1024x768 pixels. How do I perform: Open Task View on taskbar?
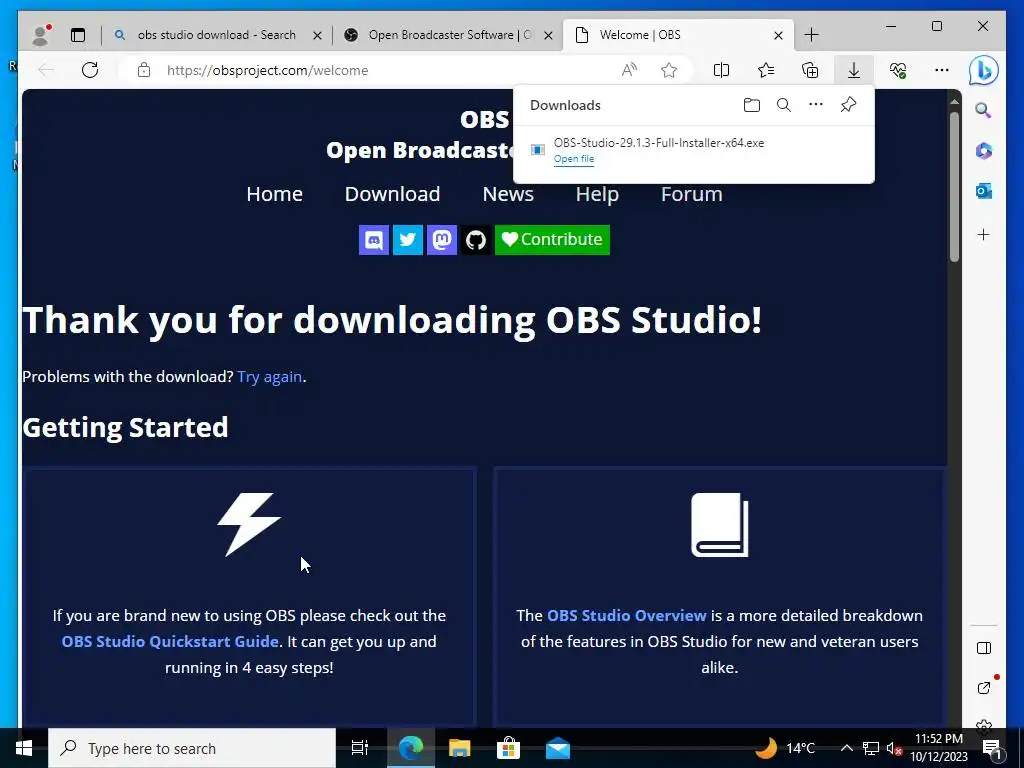pyautogui.click(x=360, y=748)
